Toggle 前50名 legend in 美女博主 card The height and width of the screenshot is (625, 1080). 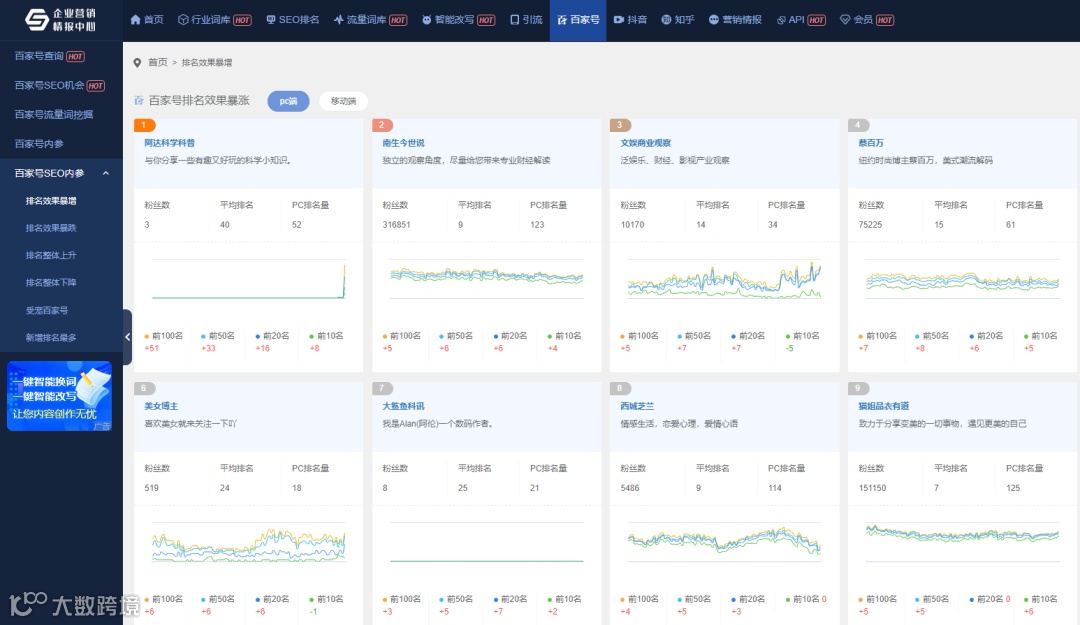tap(218, 600)
